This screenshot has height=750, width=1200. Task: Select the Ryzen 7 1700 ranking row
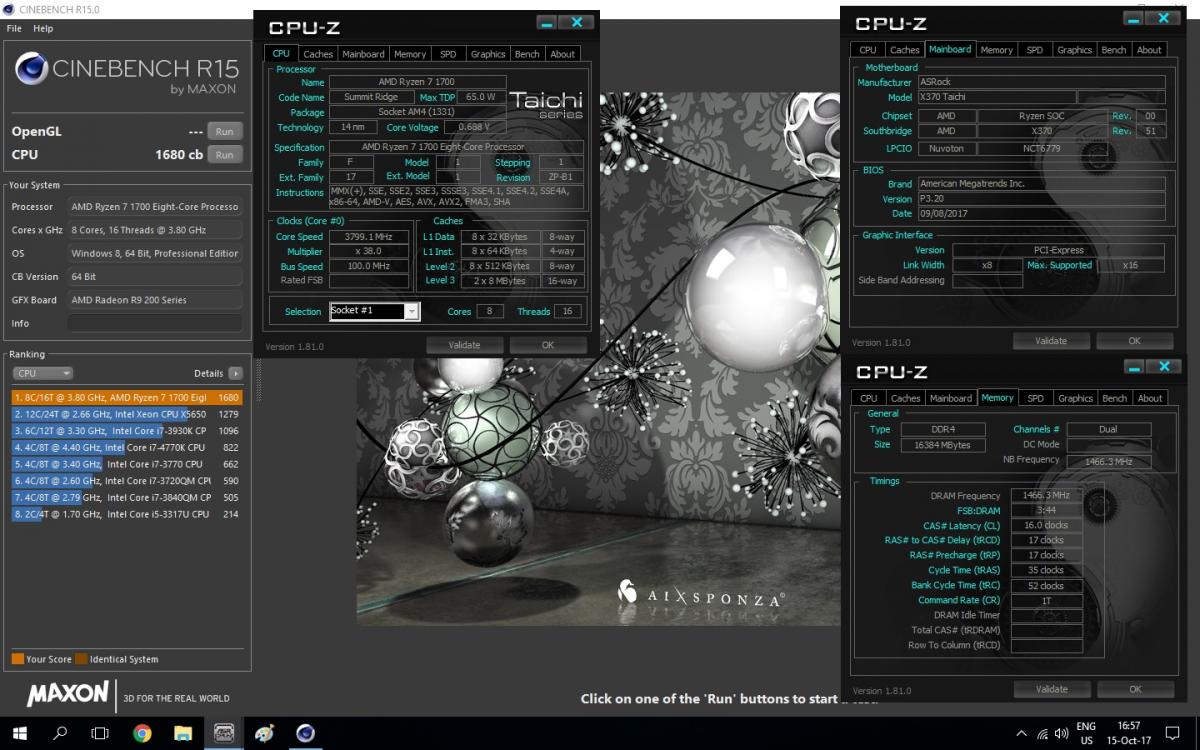[x=127, y=397]
